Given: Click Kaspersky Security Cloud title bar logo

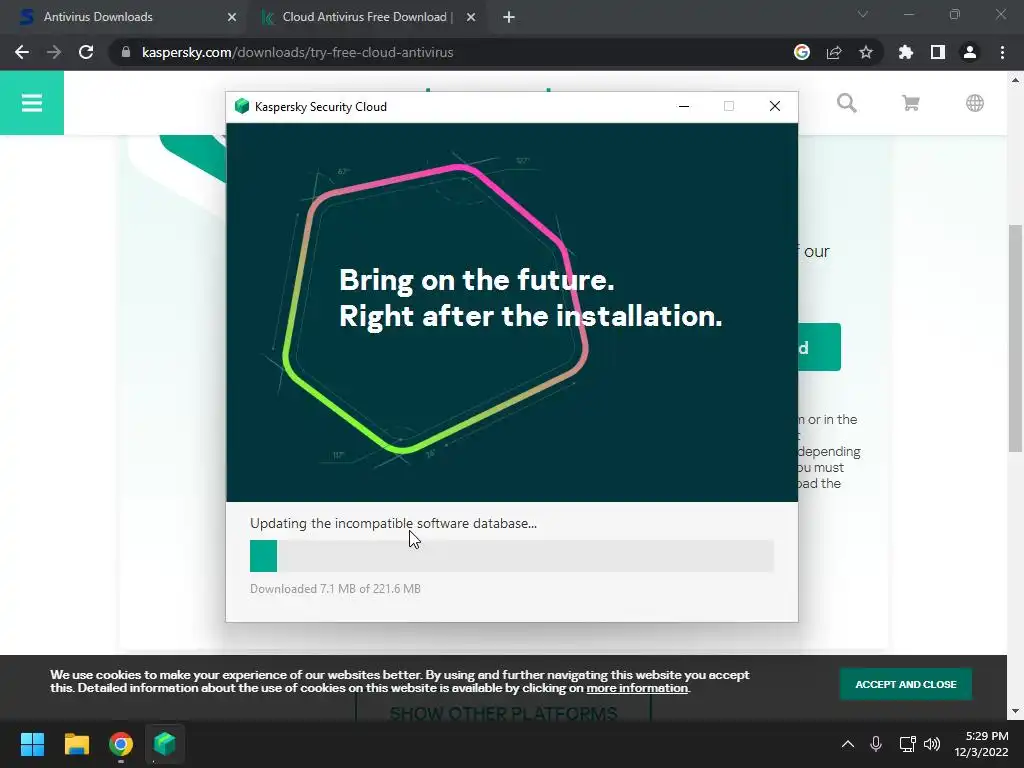Looking at the screenshot, I should (x=242, y=106).
